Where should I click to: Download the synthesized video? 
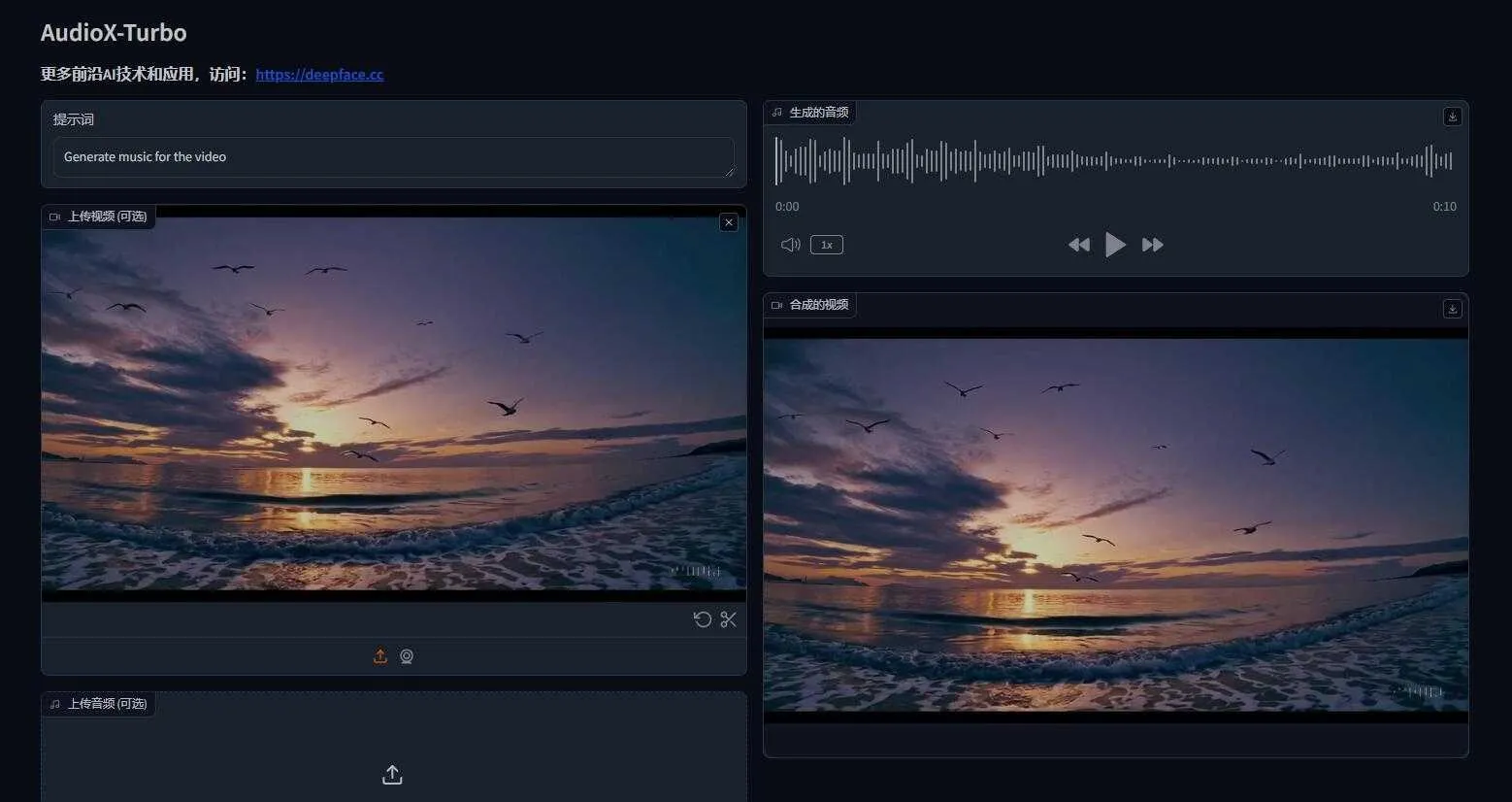tap(1452, 309)
